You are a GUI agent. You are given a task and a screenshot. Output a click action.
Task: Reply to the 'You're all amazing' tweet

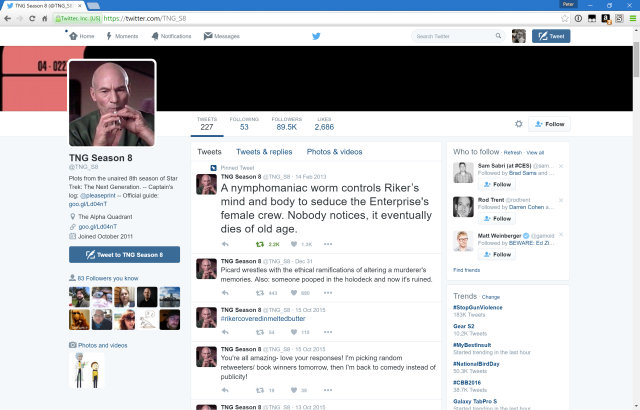click(225, 390)
